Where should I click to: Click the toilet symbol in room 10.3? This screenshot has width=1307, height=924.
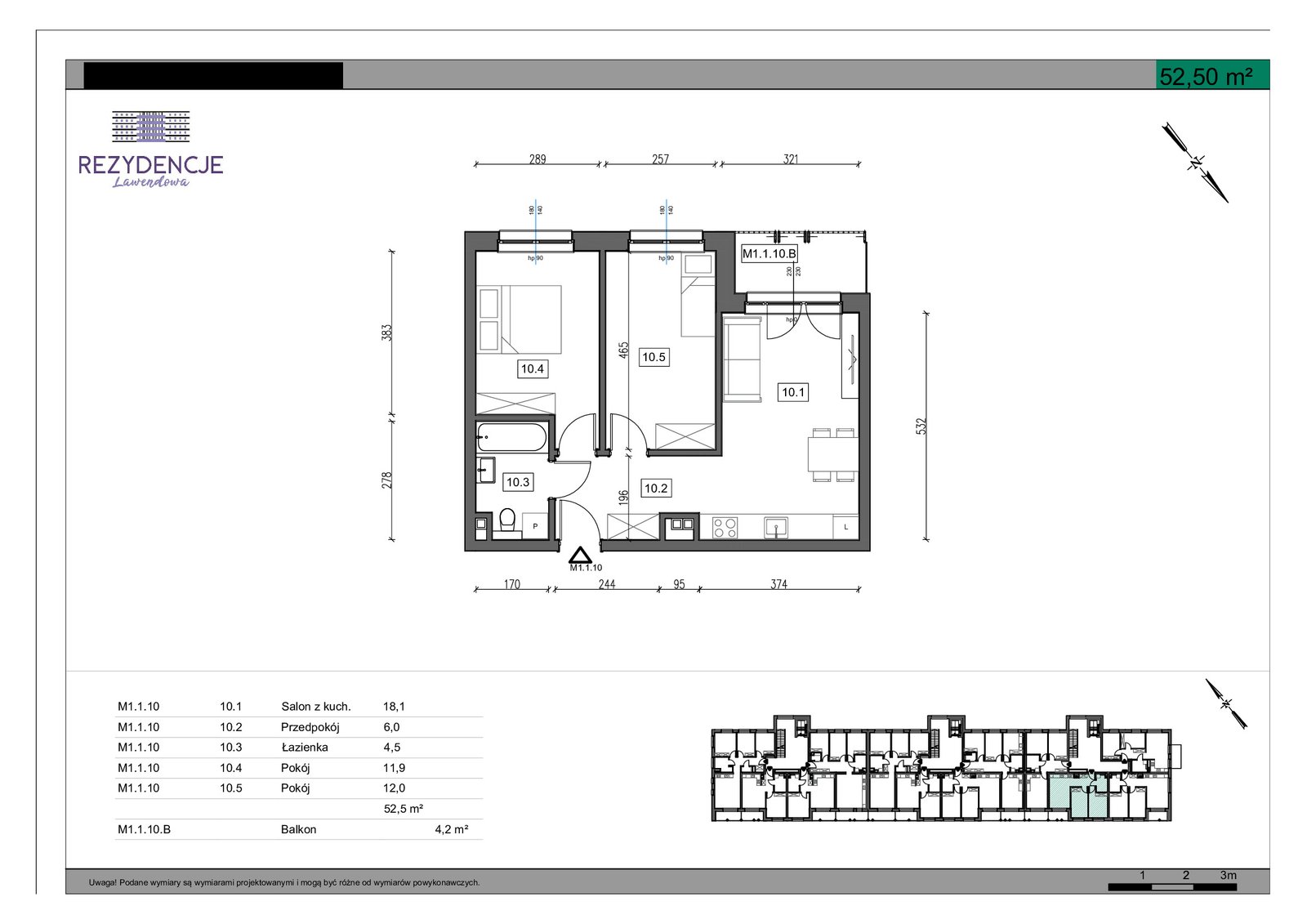click(x=507, y=520)
